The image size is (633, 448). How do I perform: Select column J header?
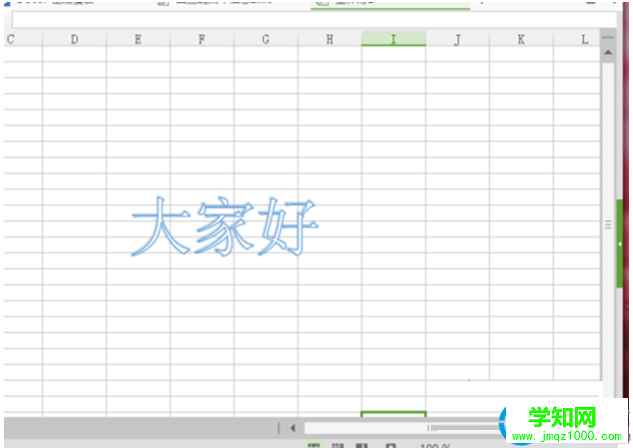click(457, 39)
